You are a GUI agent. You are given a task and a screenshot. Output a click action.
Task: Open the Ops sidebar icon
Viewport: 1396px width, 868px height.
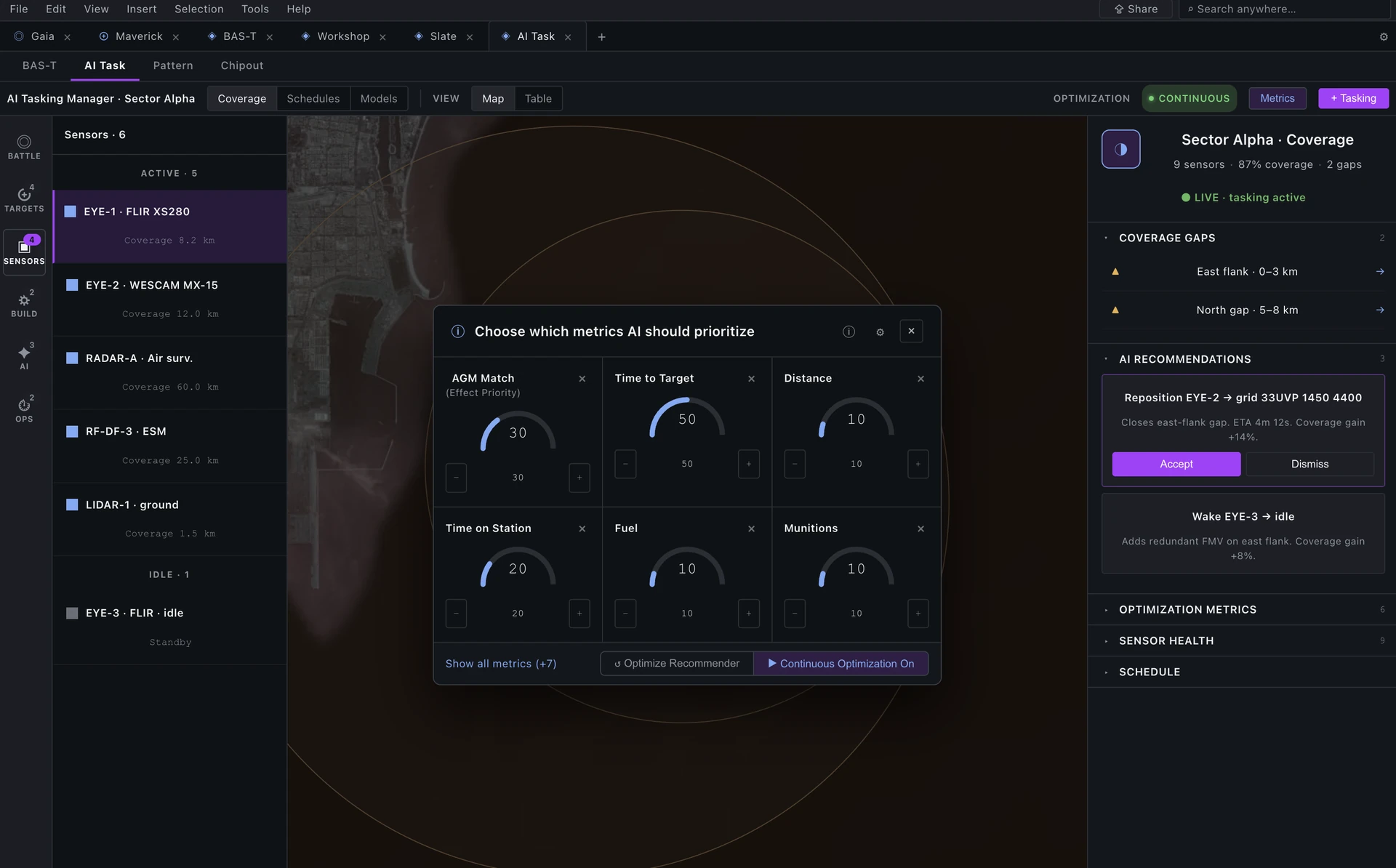tap(24, 410)
